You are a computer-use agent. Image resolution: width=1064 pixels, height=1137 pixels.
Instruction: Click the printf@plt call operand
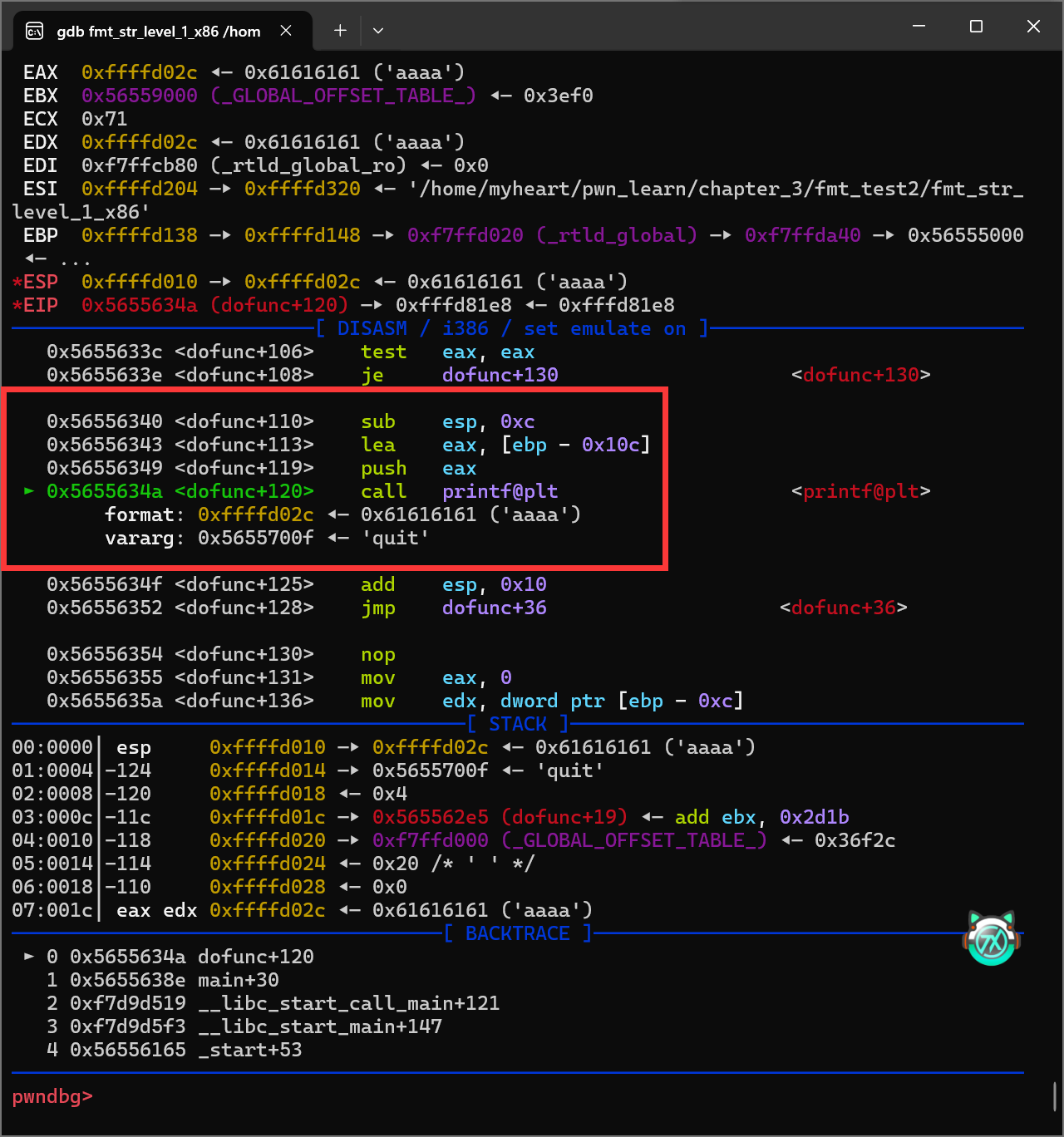pyautogui.click(x=500, y=491)
